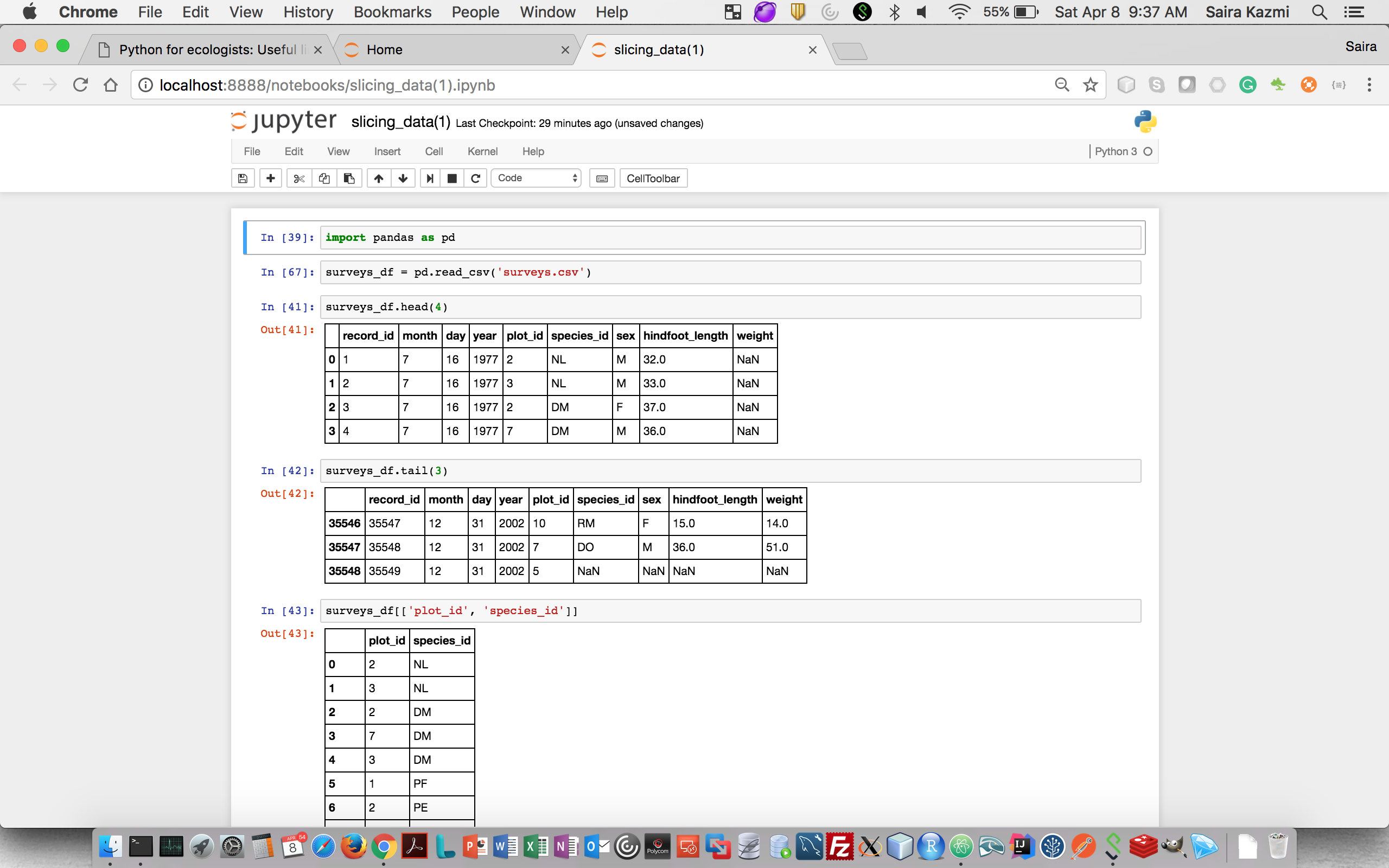
Task: Cut selected cells with the scissors icon
Action: 298,178
